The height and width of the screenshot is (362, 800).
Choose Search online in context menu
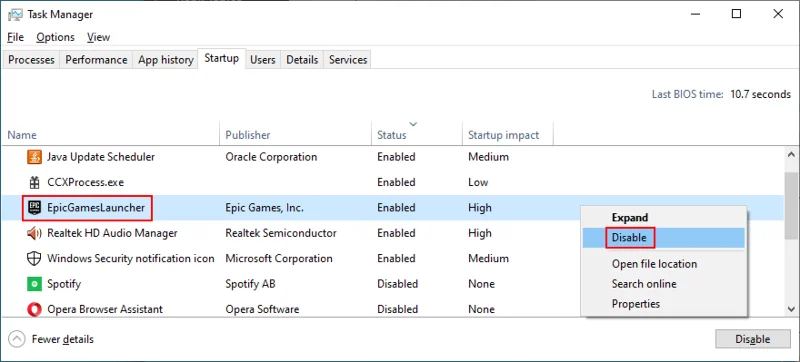tap(663, 284)
